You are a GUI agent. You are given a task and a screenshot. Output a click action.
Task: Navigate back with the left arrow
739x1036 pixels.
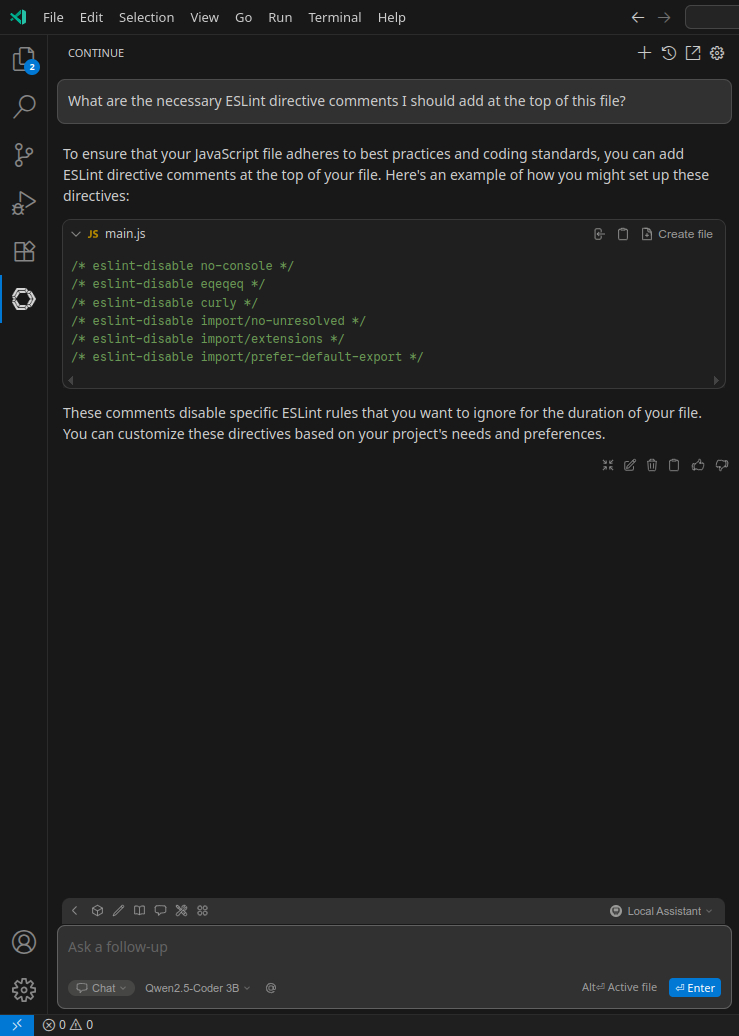pos(638,18)
